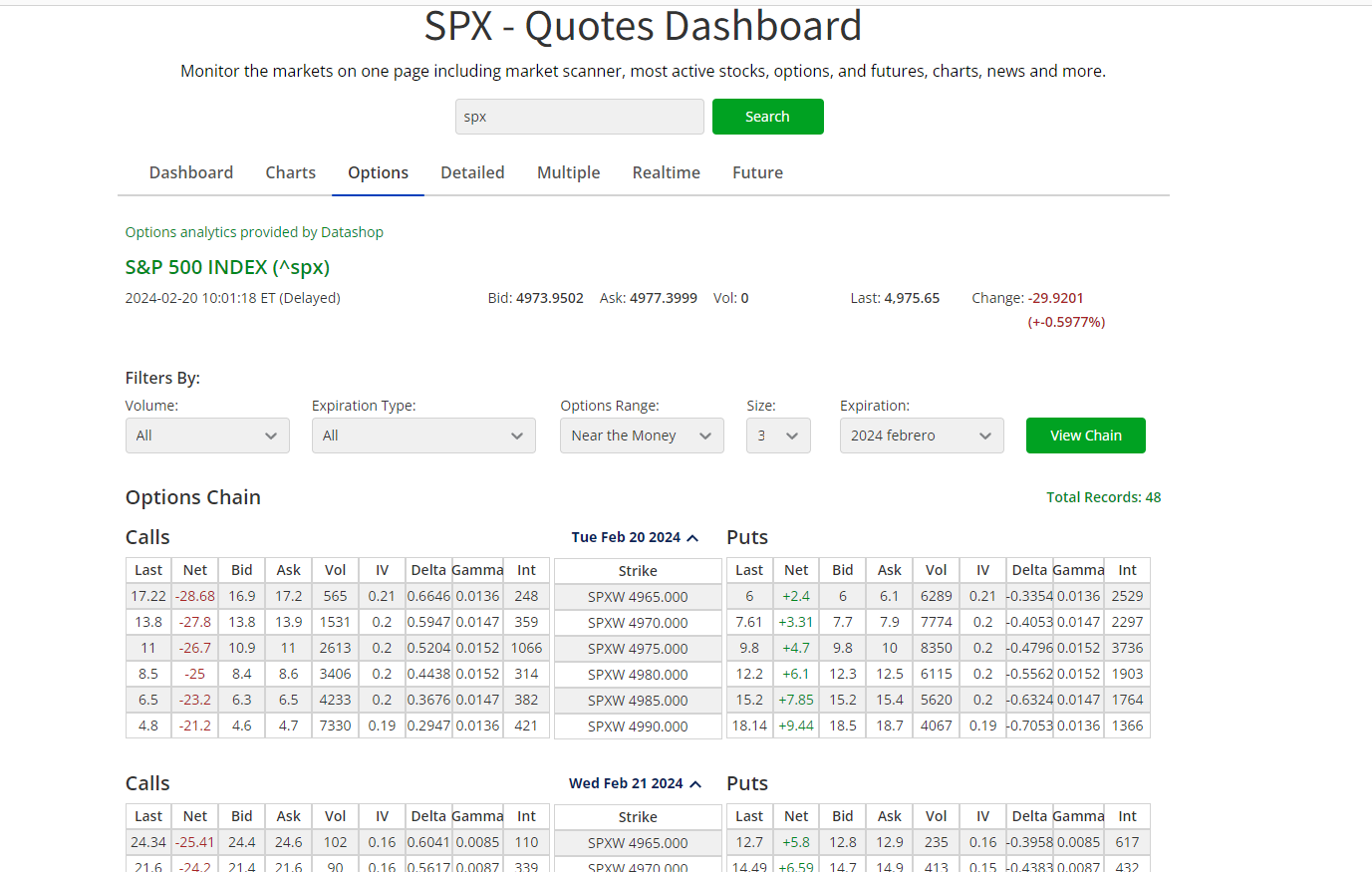Switch to the Charts tab
The width and height of the screenshot is (1372, 872).
pyautogui.click(x=290, y=172)
